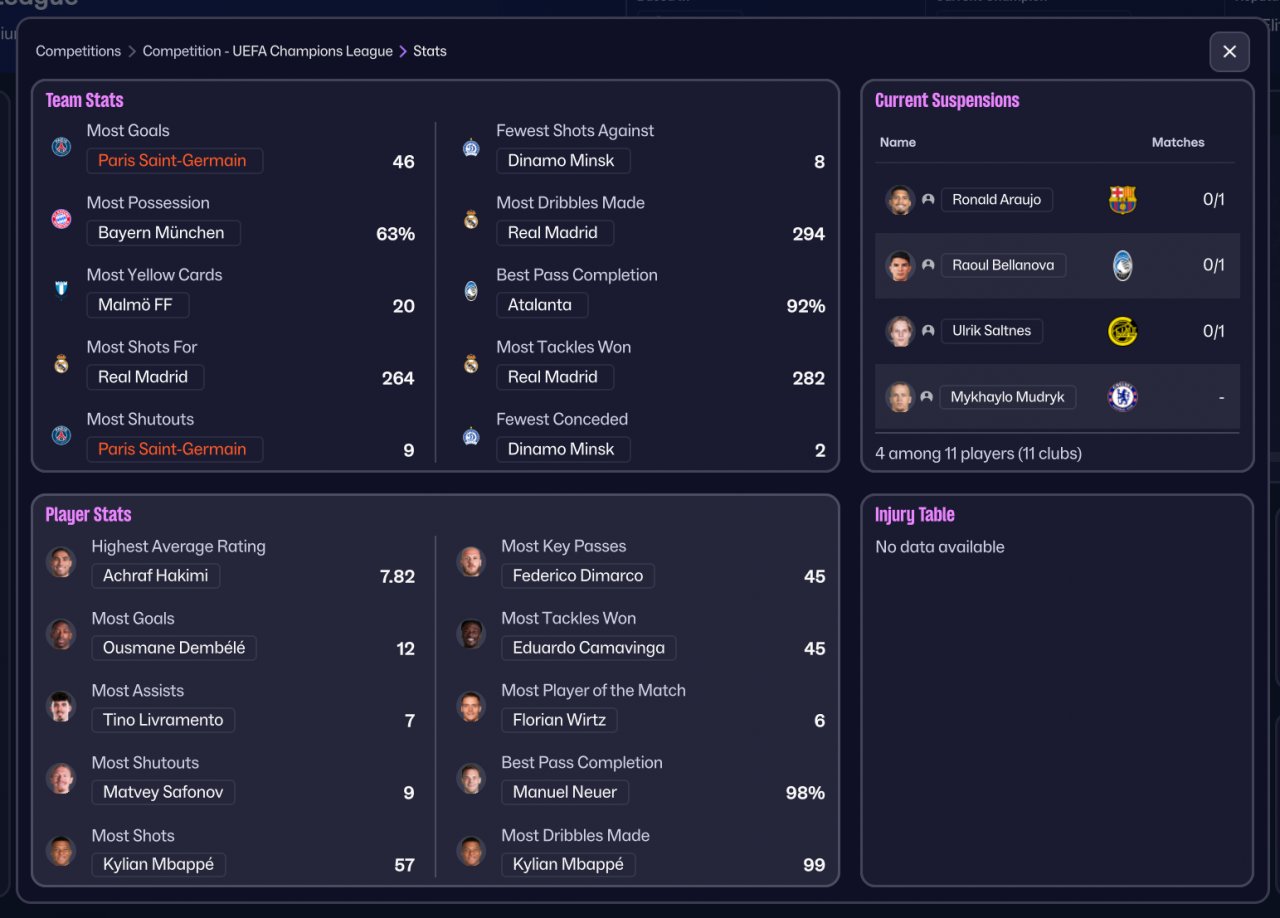Click the Dinamo Minsk crest beside Fewest Shots Against
Screen dimensions: 1280x918
(471, 147)
